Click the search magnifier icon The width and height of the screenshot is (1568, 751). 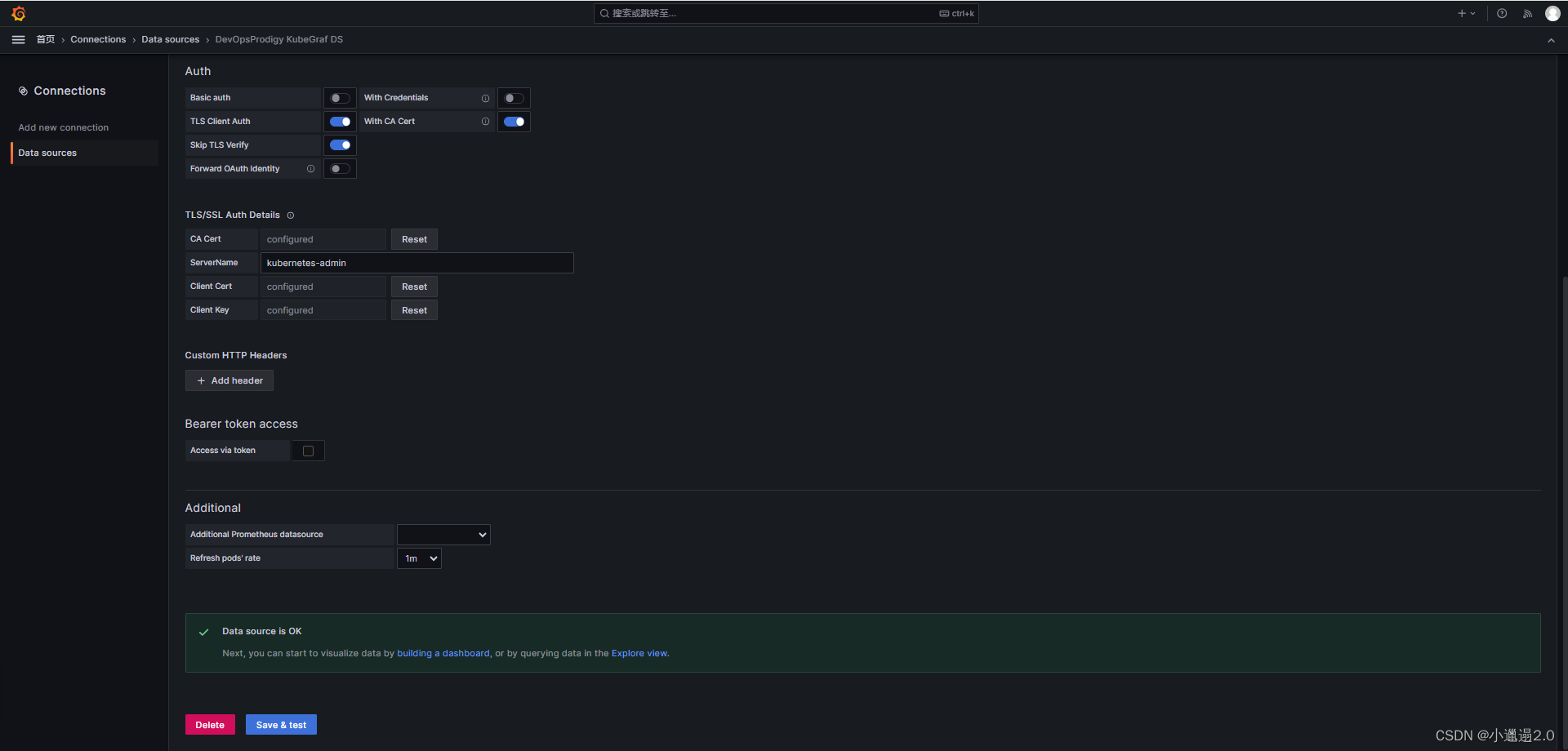tap(604, 13)
